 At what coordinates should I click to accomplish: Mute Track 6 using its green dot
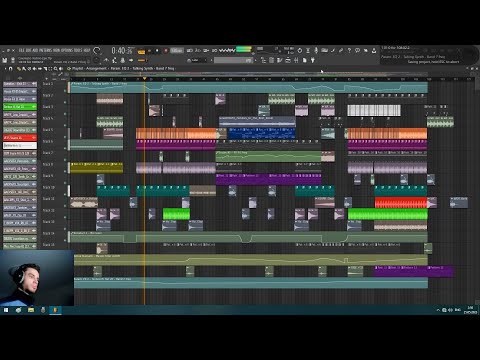tap(65, 148)
